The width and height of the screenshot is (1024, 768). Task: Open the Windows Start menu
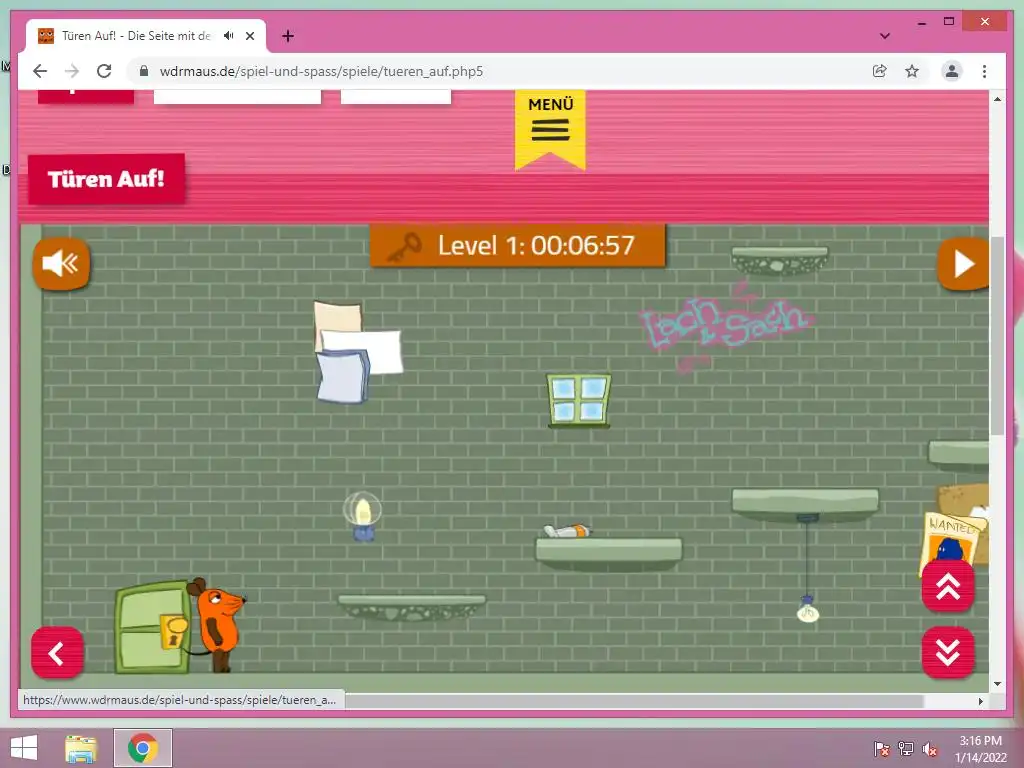[x=24, y=748]
